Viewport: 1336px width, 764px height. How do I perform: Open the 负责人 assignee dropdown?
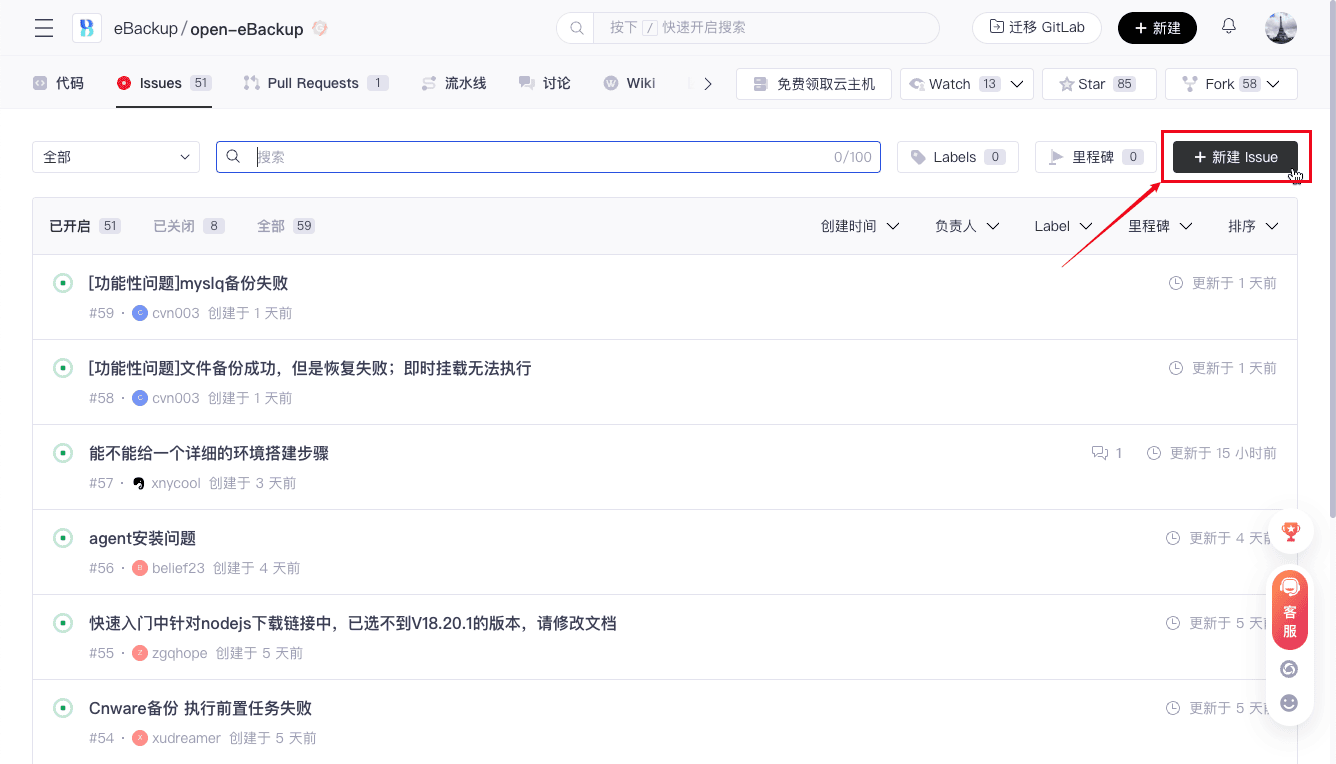point(967,226)
